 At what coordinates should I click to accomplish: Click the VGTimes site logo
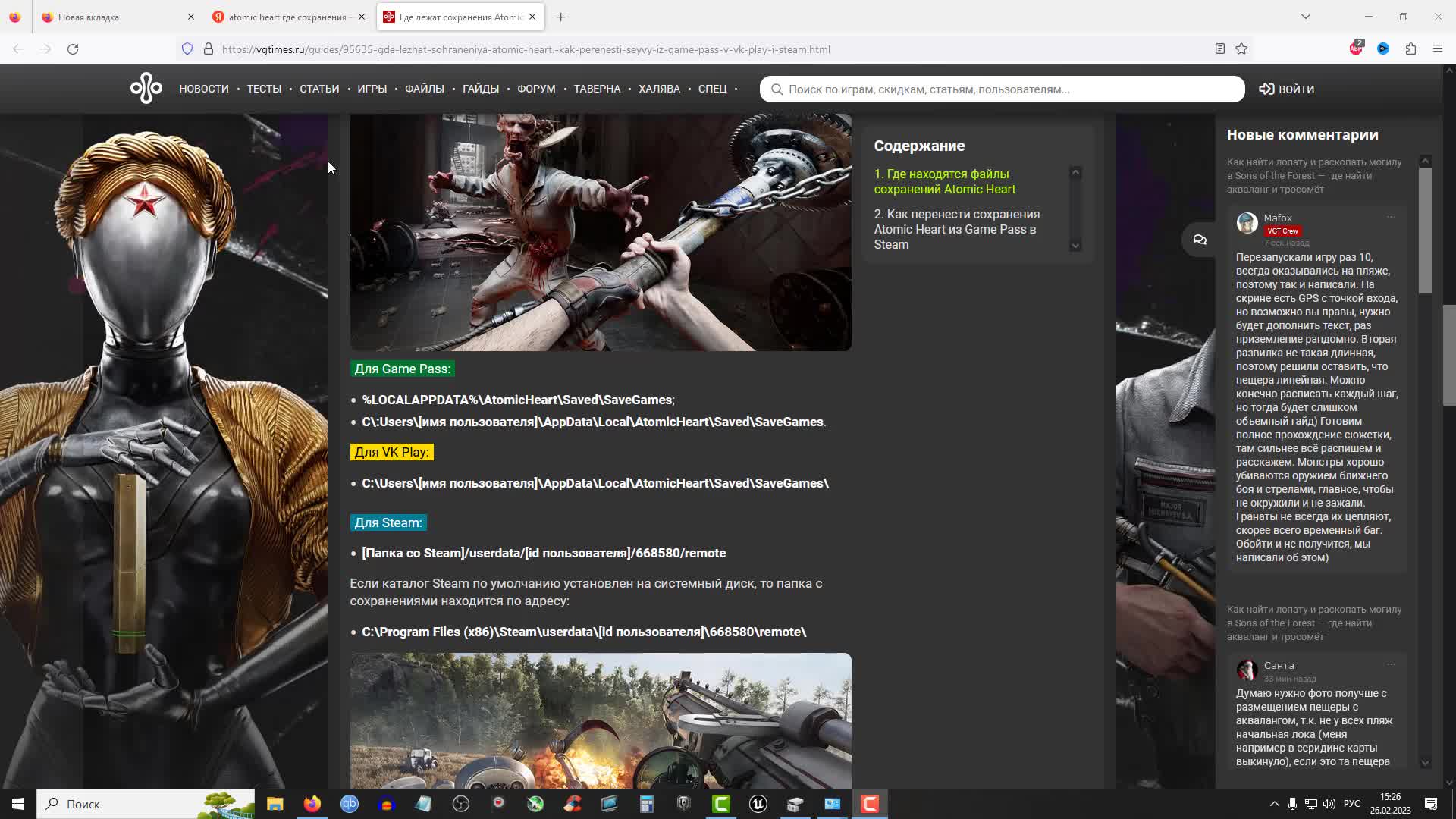click(146, 89)
